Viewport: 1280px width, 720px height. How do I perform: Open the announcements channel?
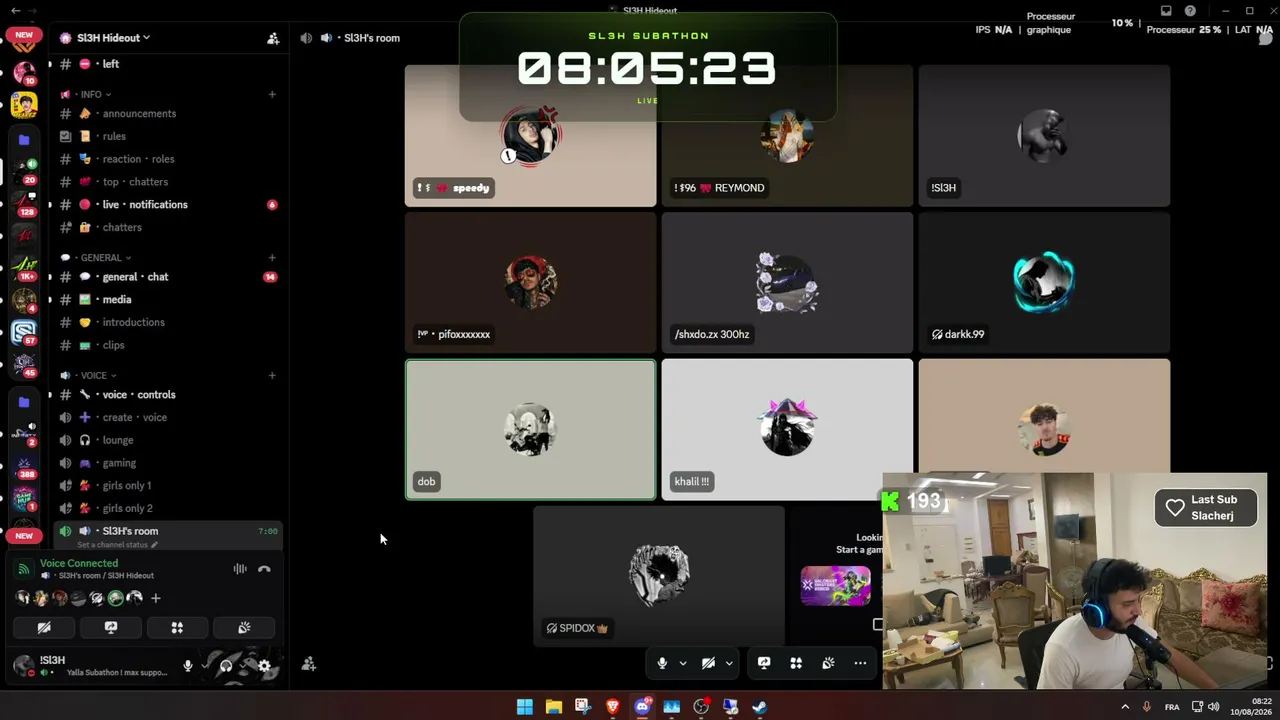tap(168, 114)
